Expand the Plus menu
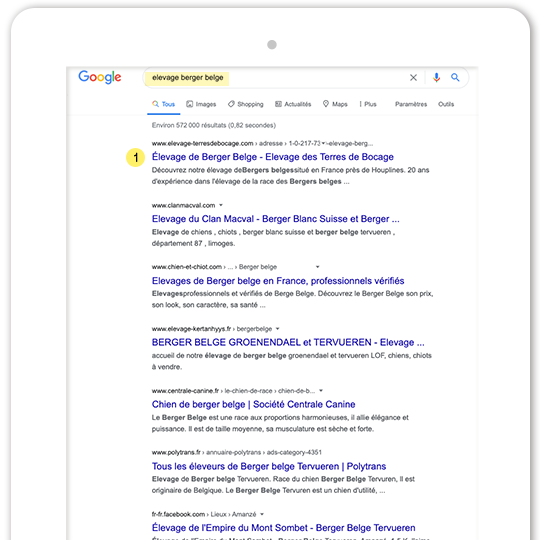Viewport: 540px width, 540px height. click(x=368, y=104)
